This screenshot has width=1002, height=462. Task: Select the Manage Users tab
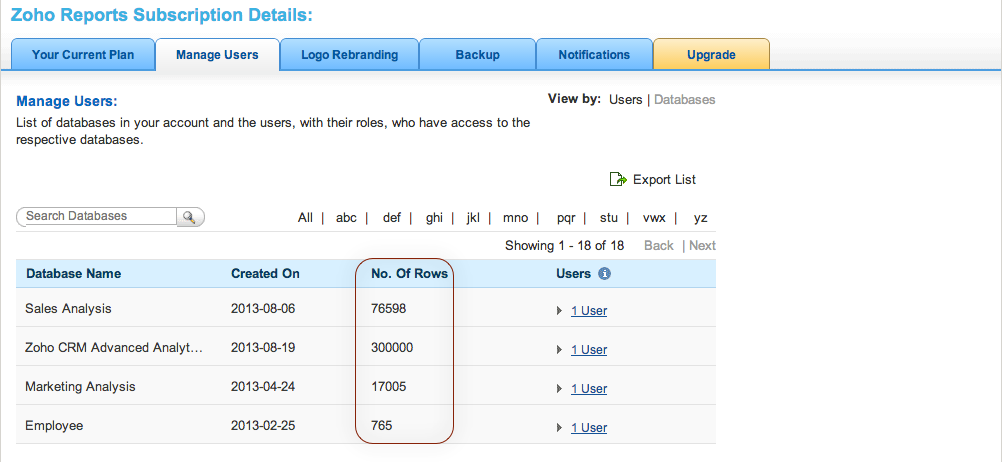217,54
